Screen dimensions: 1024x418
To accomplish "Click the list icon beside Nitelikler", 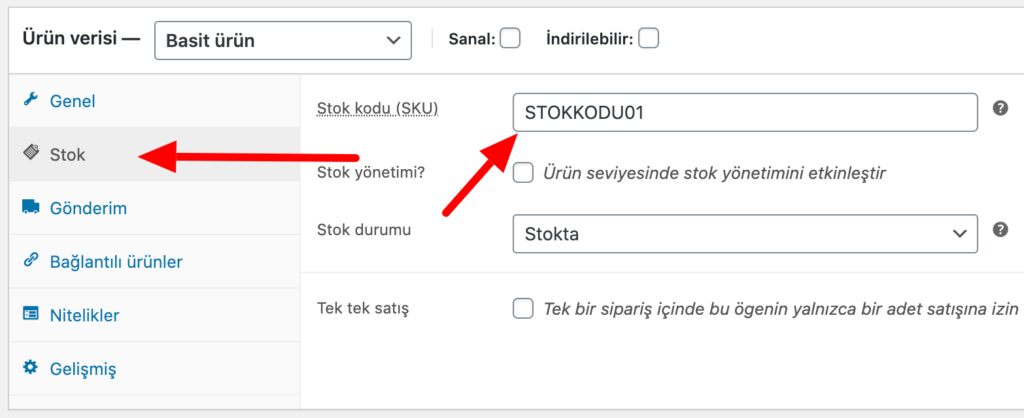I will [x=31, y=314].
